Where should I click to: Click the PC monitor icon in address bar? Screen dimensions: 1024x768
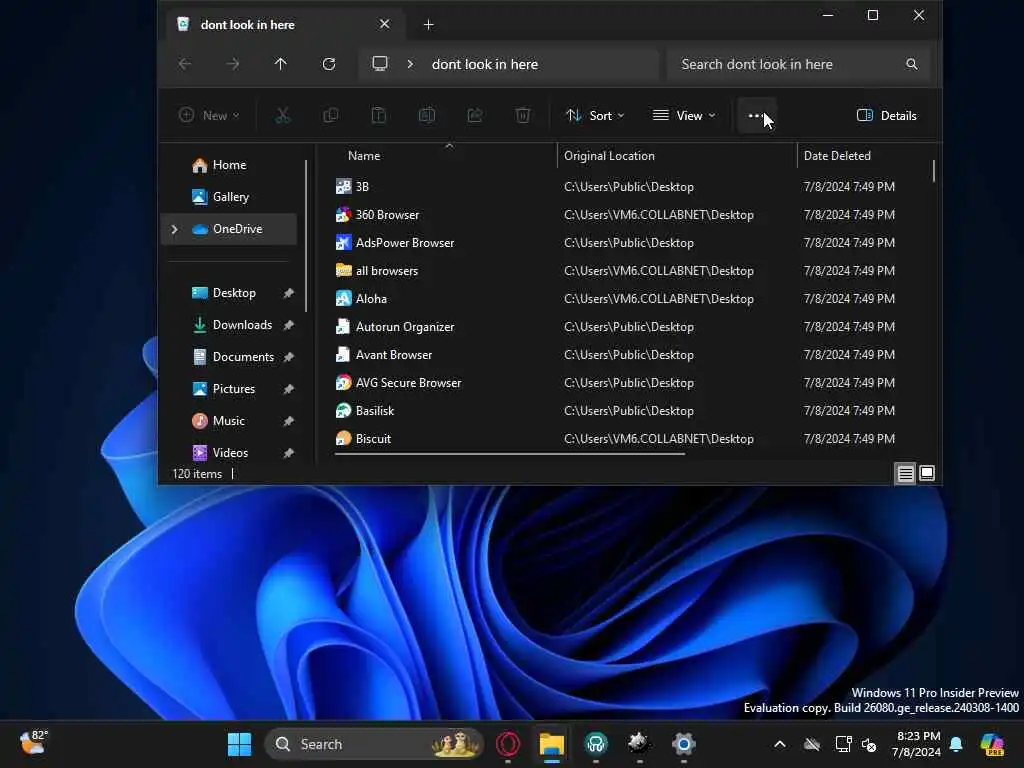(x=380, y=63)
